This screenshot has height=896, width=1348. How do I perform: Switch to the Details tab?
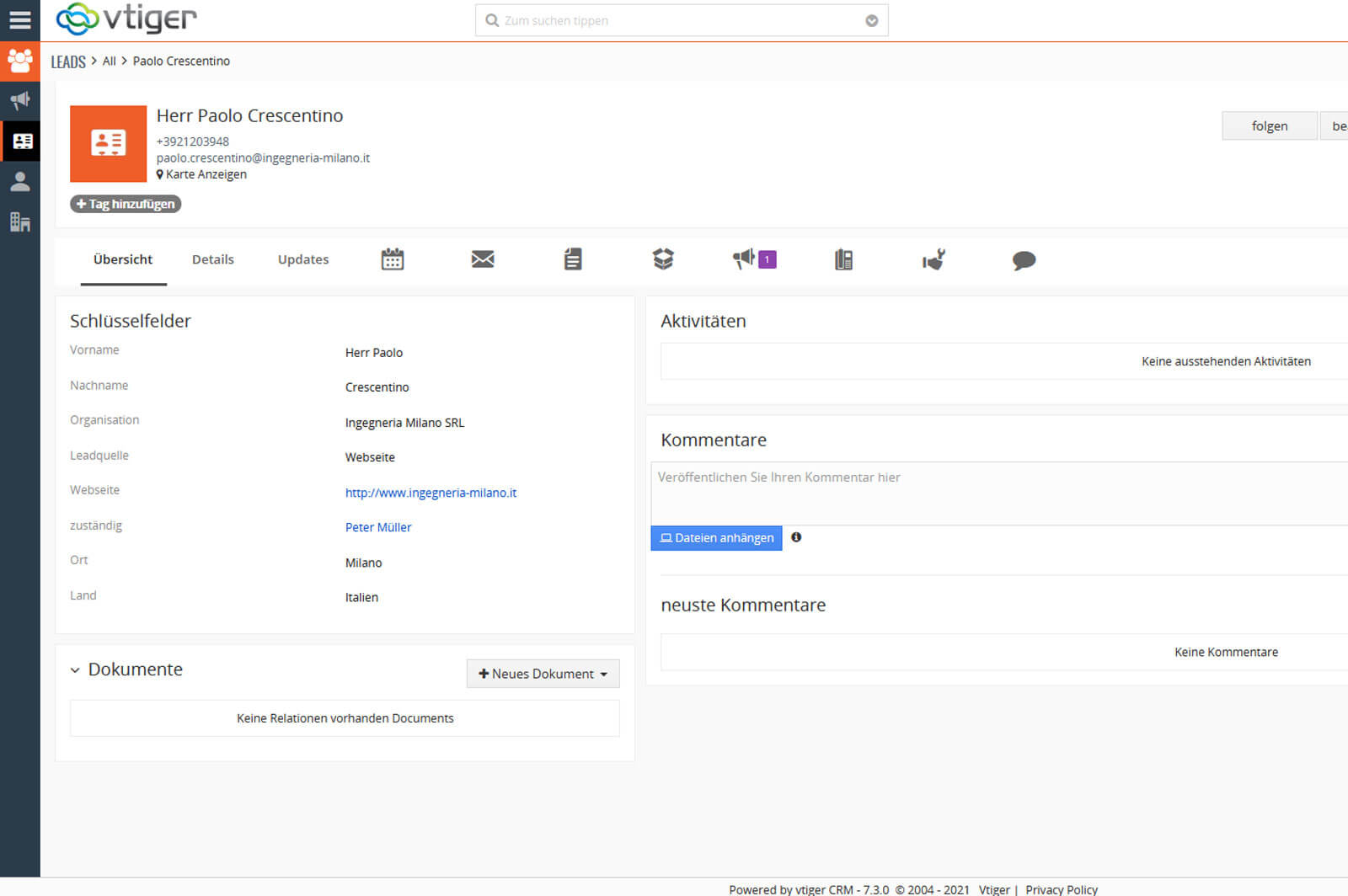[x=212, y=259]
